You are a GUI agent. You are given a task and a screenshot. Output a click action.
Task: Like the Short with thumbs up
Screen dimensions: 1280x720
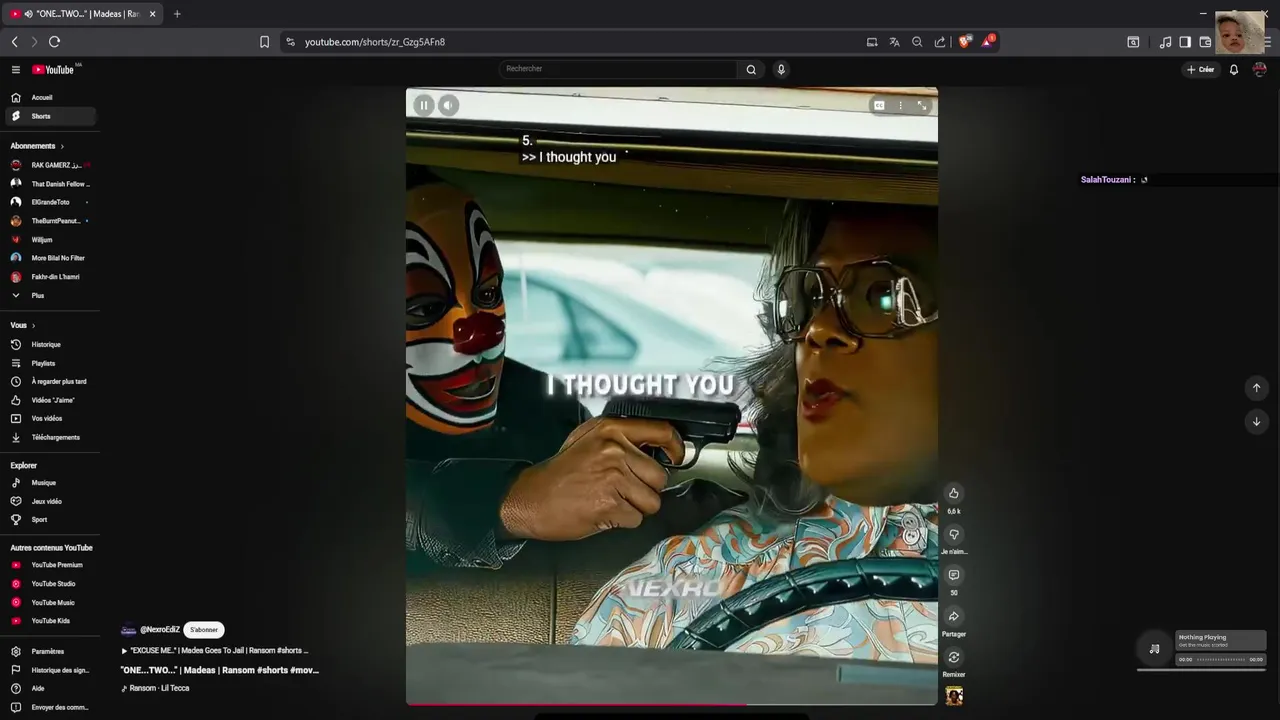tap(954, 493)
